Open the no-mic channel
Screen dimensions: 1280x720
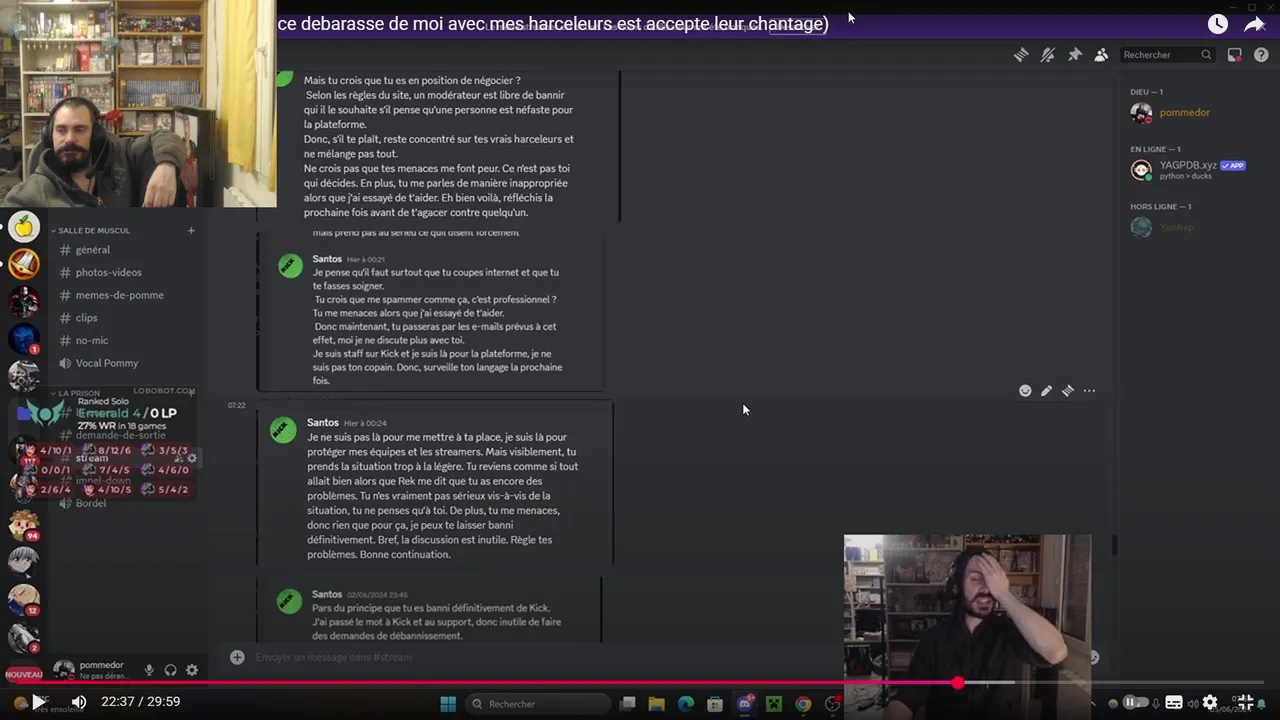[x=92, y=340]
